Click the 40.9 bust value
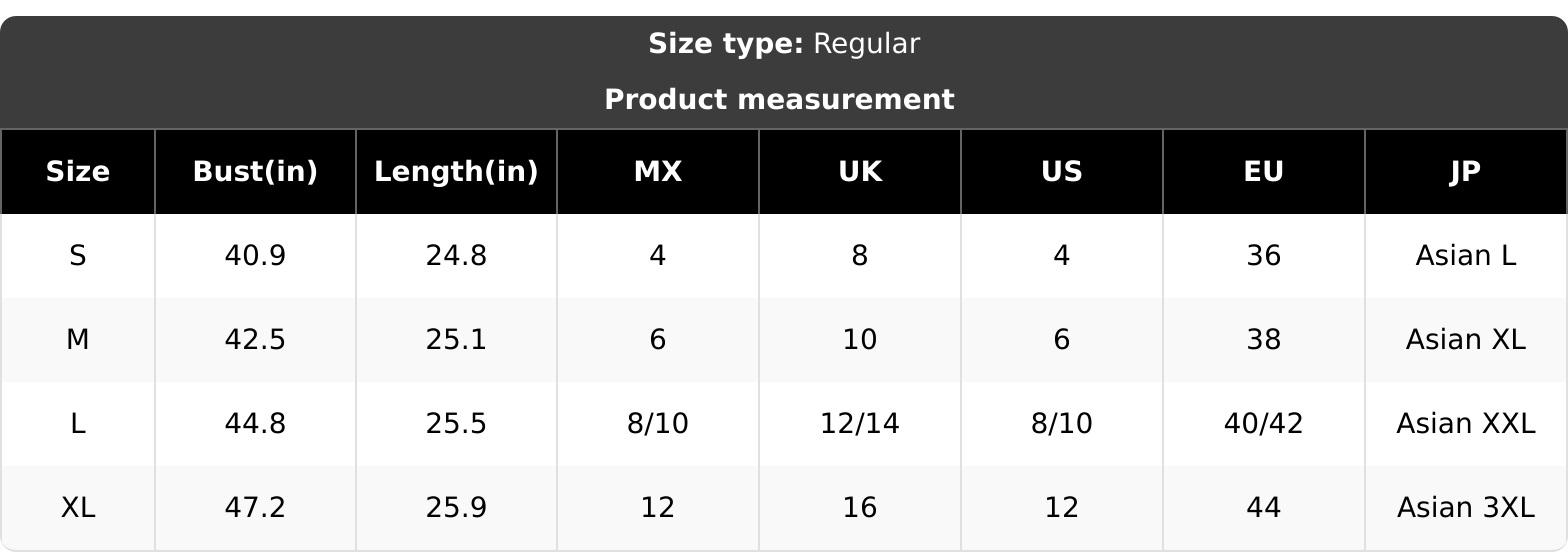The image size is (1568, 552). tap(255, 256)
